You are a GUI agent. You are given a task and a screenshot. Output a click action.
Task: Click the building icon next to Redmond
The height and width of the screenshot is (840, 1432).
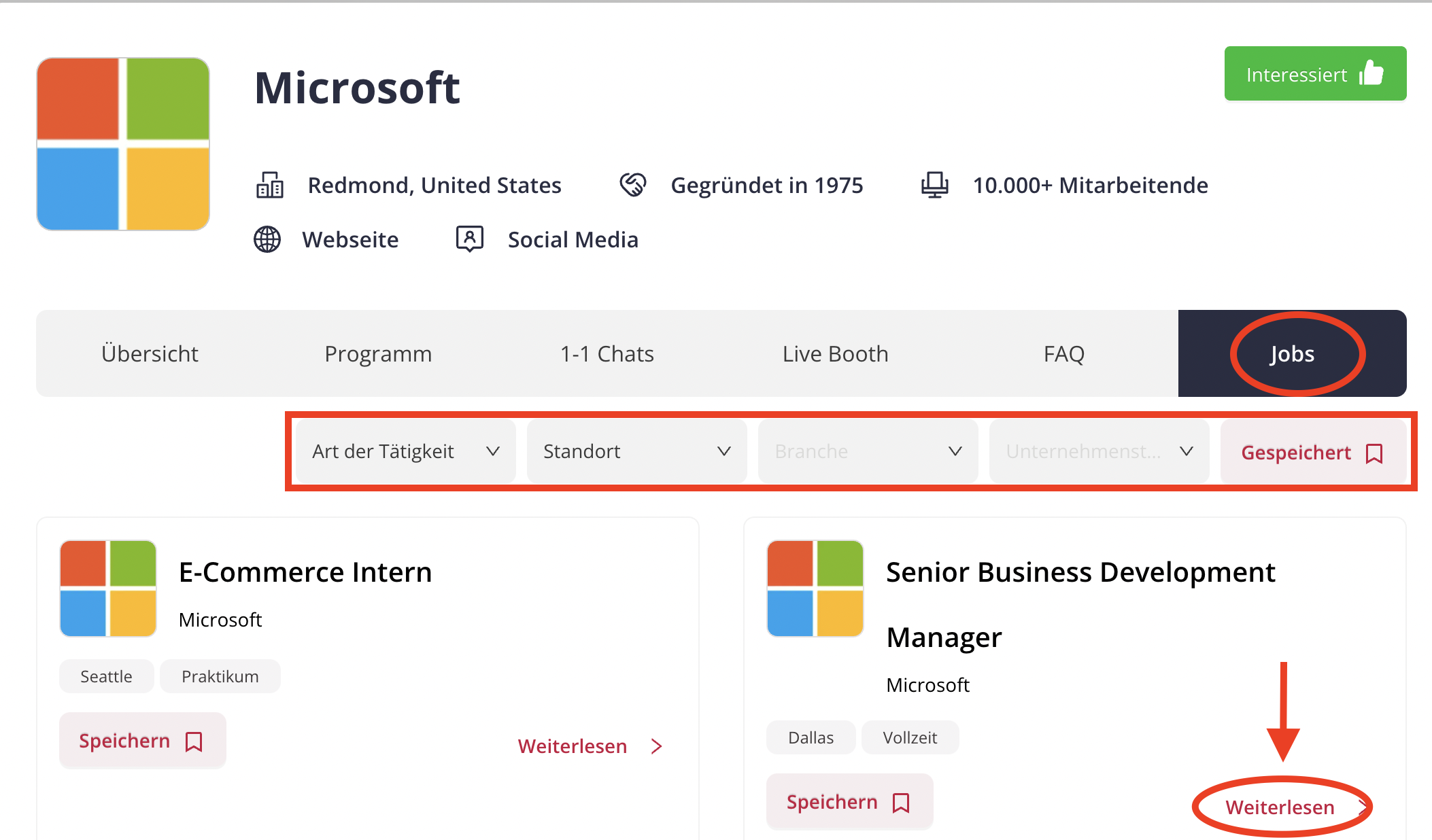(x=270, y=185)
